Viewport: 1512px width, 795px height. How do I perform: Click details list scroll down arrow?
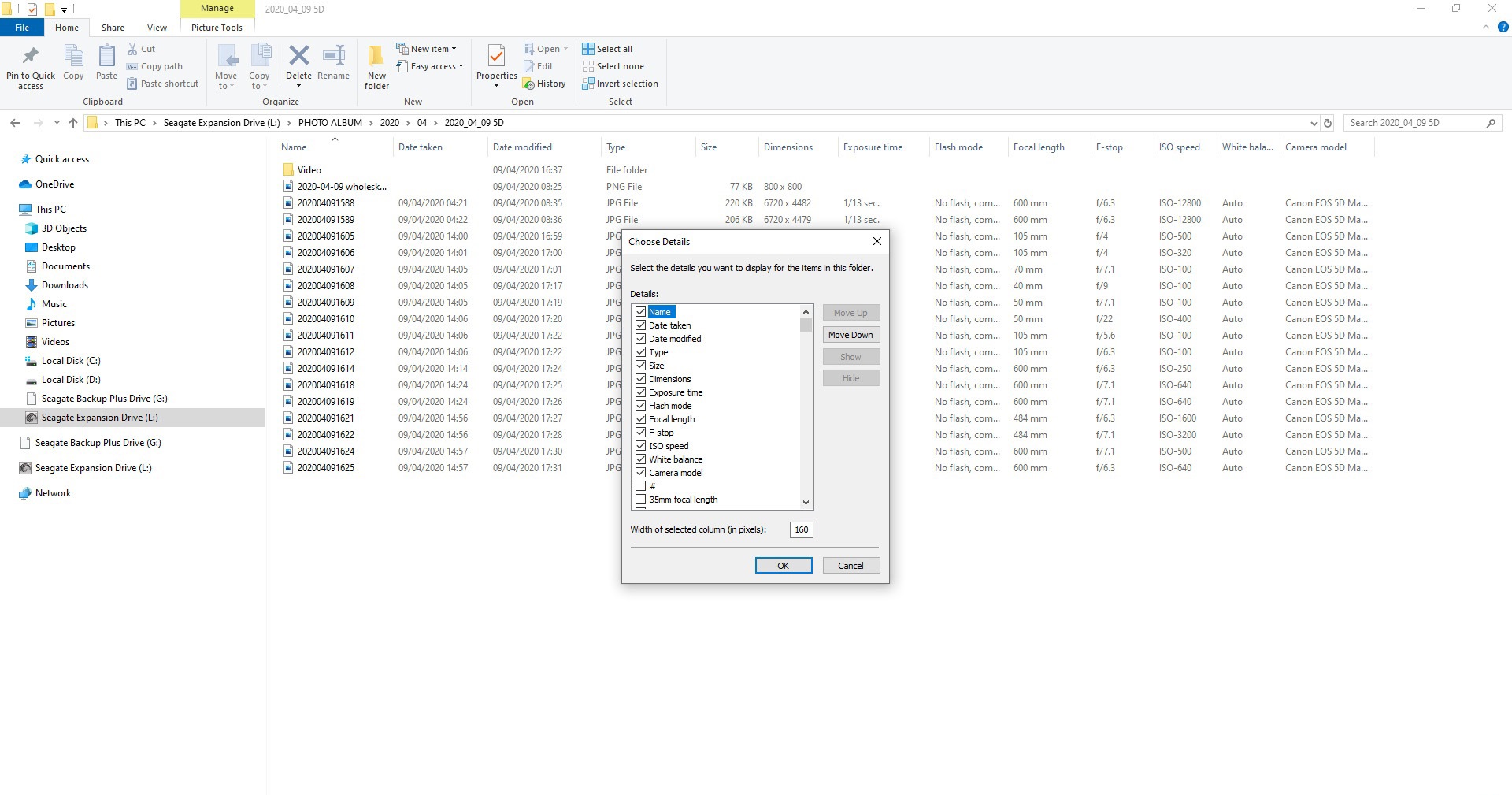[x=806, y=503]
